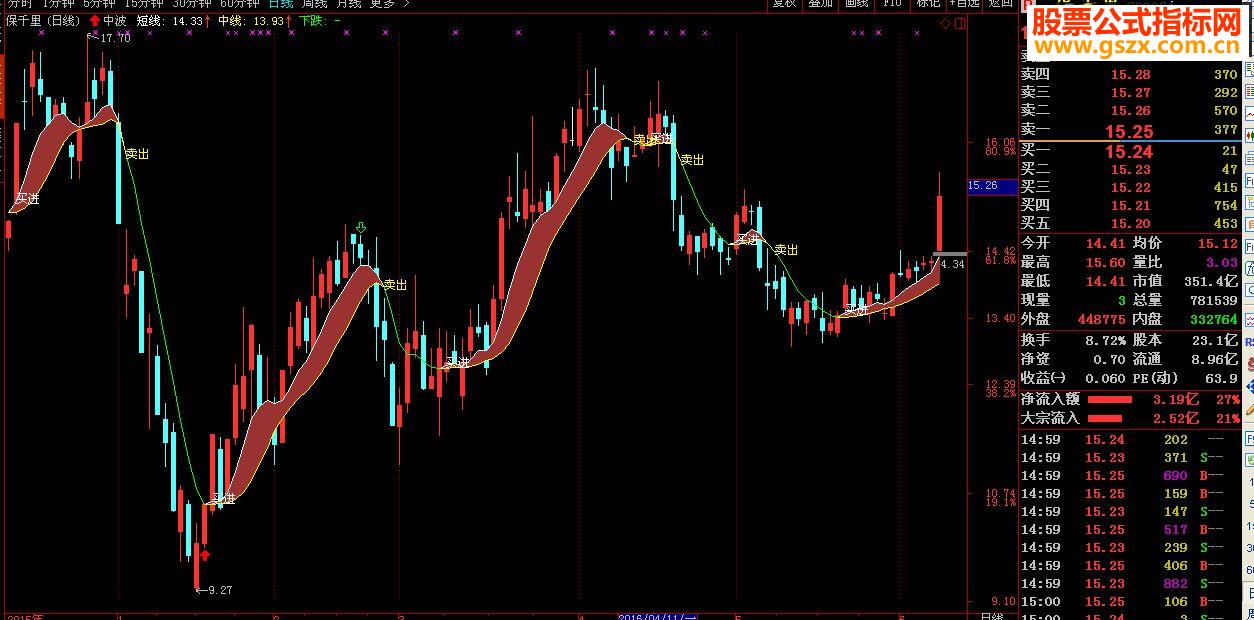1254x620 pixels.
Task: Click the 买进 signal near the 9.27 bottom
Action: click(x=222, y=498)
